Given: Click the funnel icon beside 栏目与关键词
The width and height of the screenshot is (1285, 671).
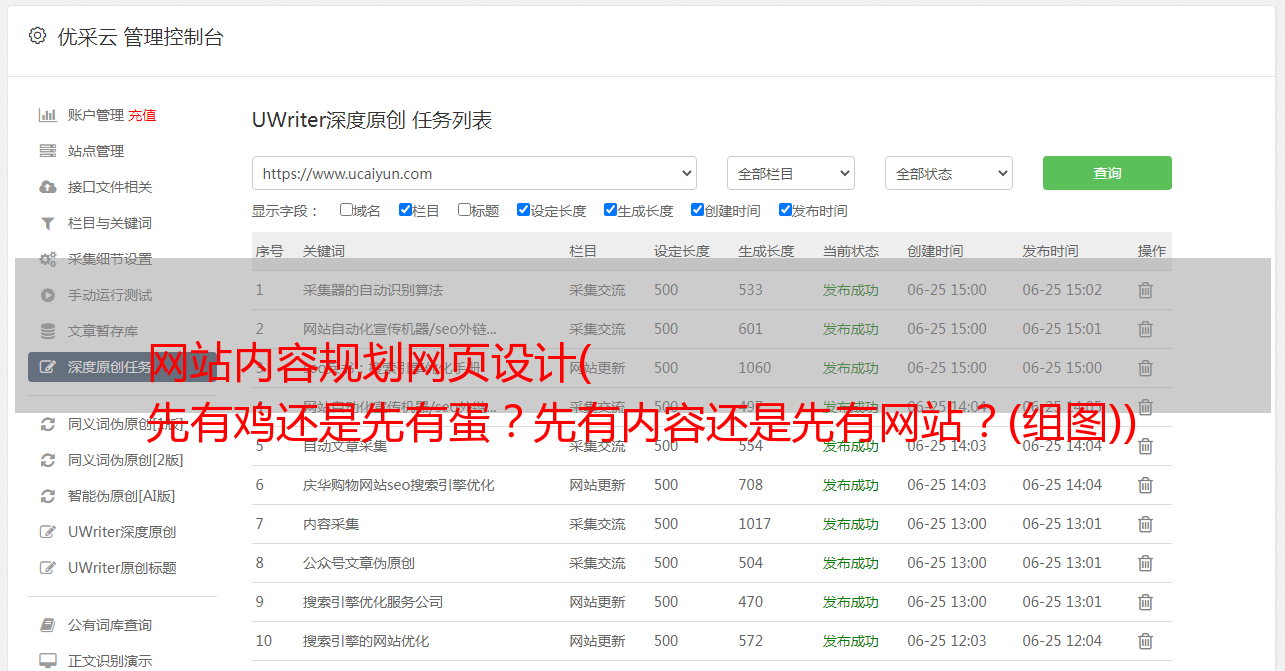Looking at the screenshot, I should click(x=47, y=223).
